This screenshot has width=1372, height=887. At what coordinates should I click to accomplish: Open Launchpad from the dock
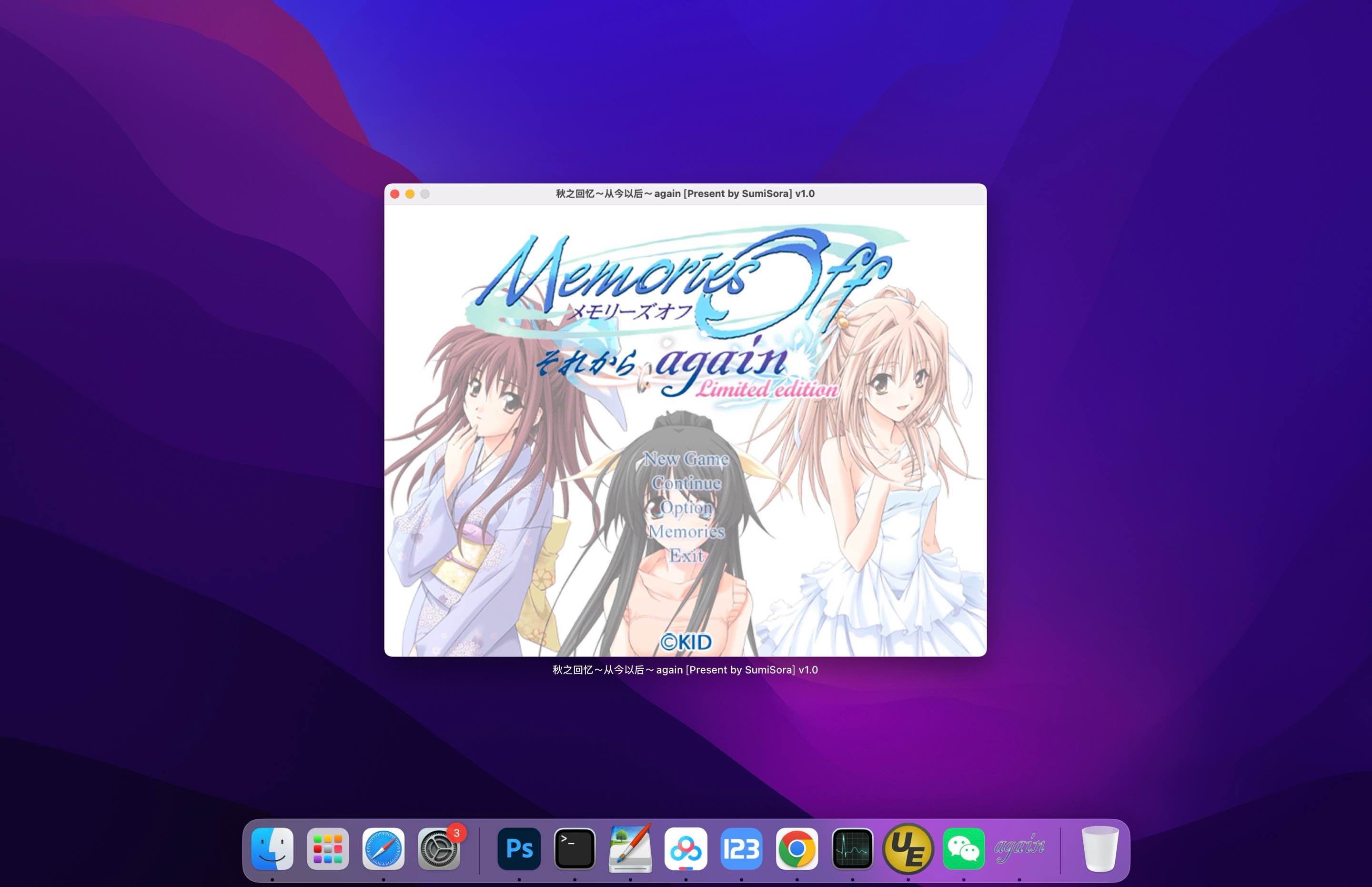328,849
